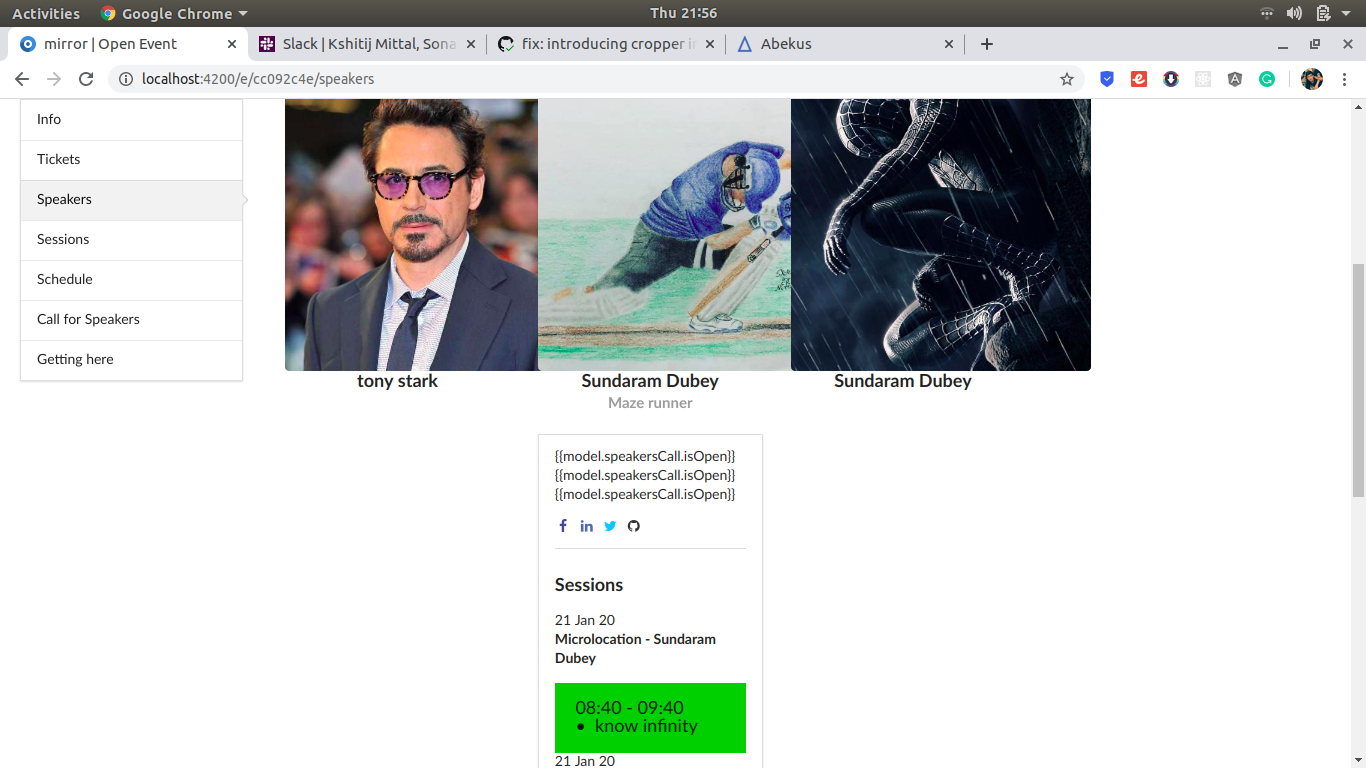Select the Speakers menu item

(x=131, y=200)
